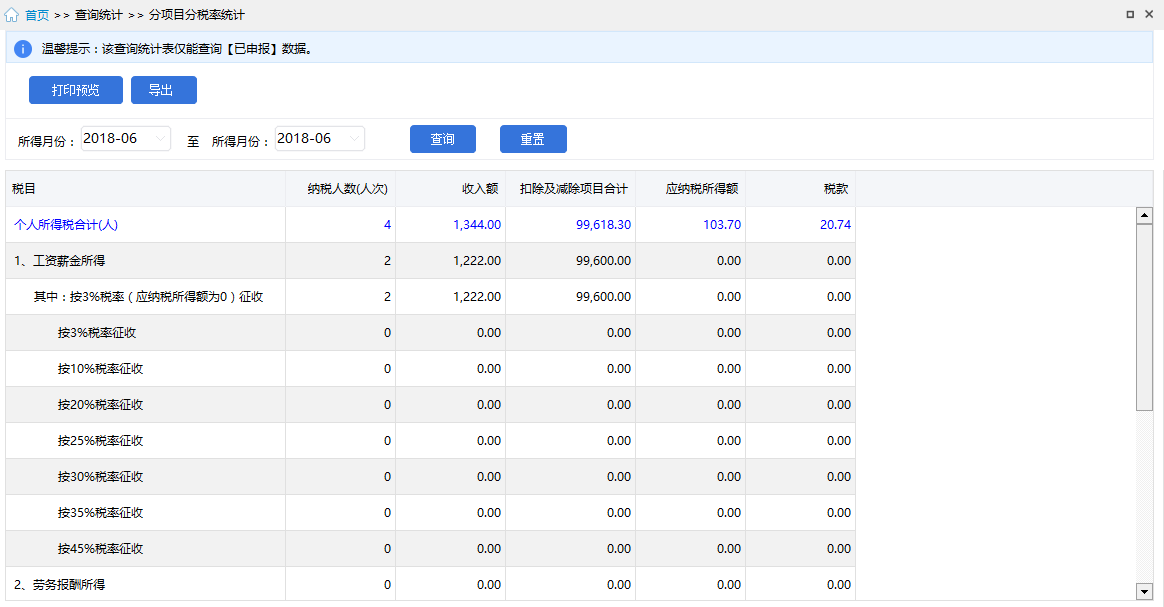Close the 分项目分税率统计 panel

(x=1149, y=14)
